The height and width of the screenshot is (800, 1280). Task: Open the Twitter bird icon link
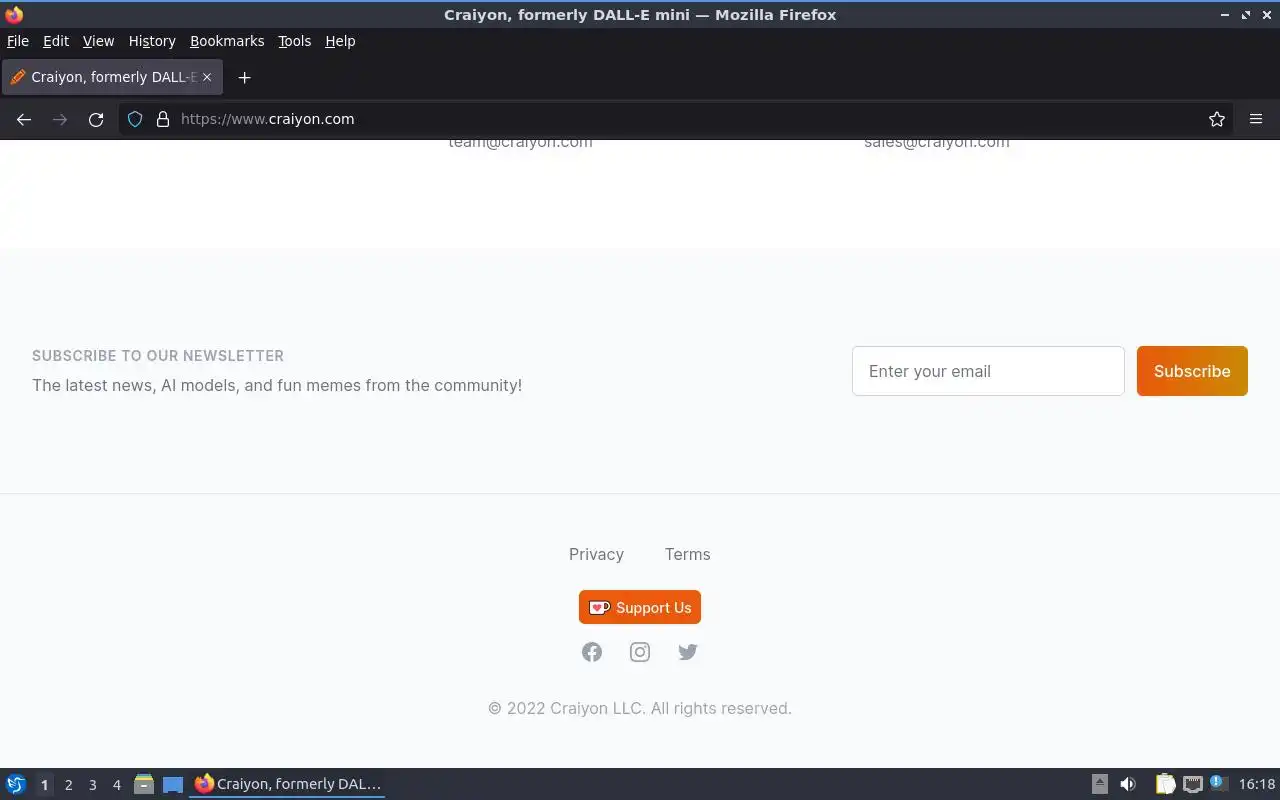(x=688, y=652)
